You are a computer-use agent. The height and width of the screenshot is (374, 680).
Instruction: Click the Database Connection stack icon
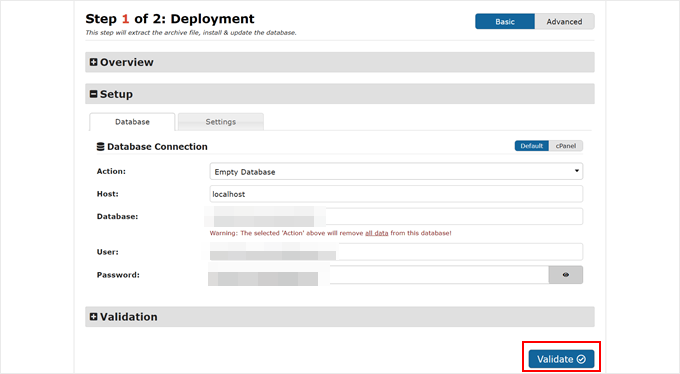click(100, 147)
